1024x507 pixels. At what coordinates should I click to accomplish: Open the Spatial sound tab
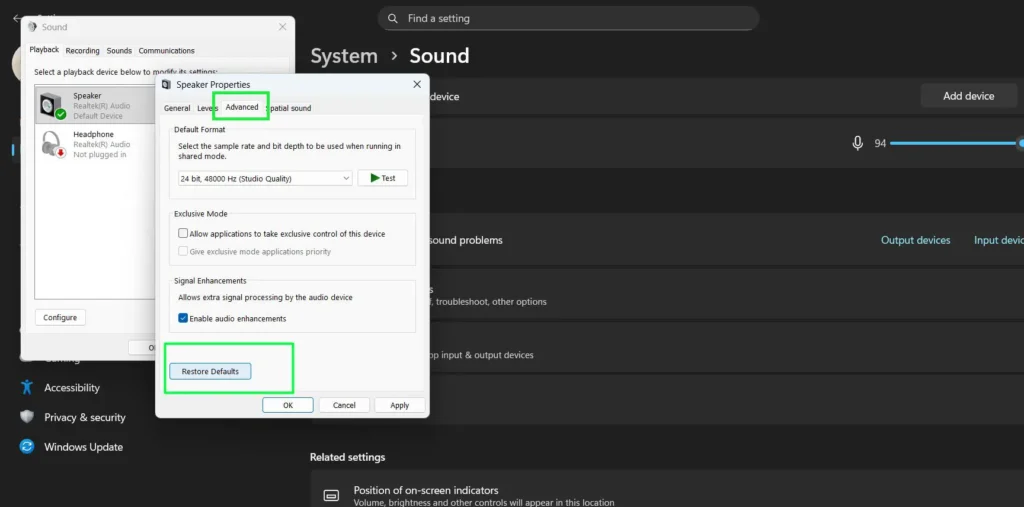coord(288,108)
